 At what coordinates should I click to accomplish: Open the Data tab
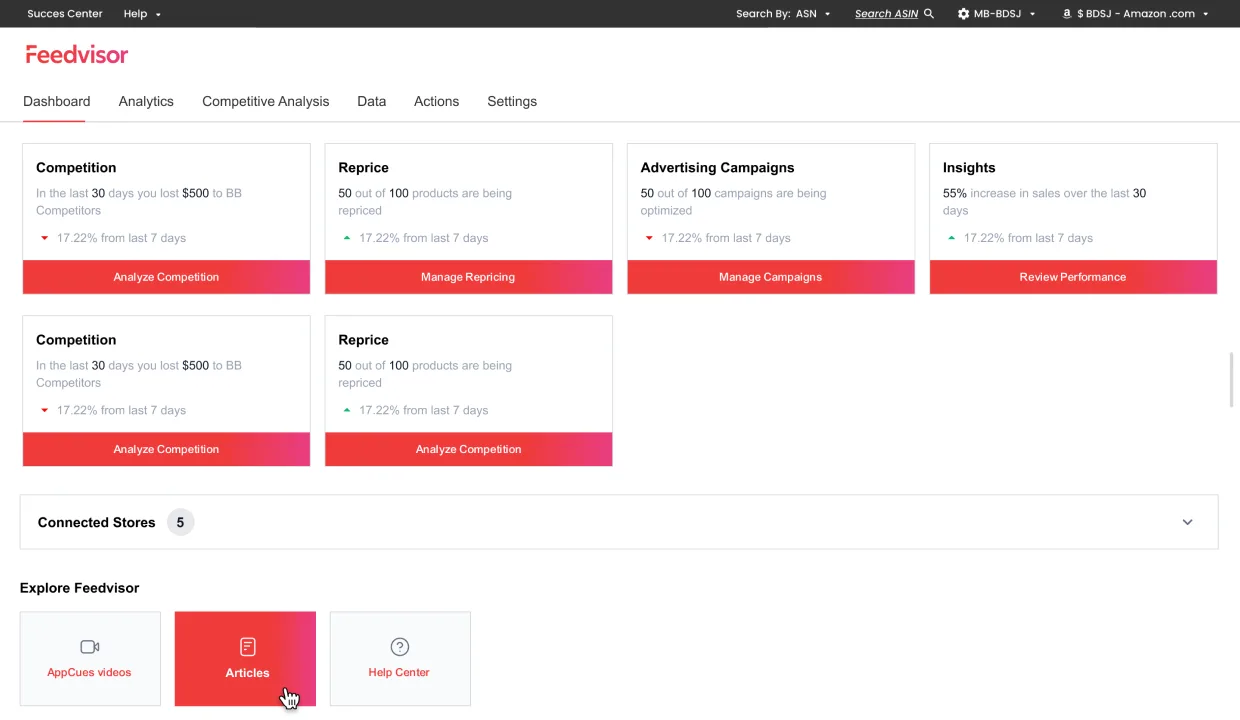(372, 102)
